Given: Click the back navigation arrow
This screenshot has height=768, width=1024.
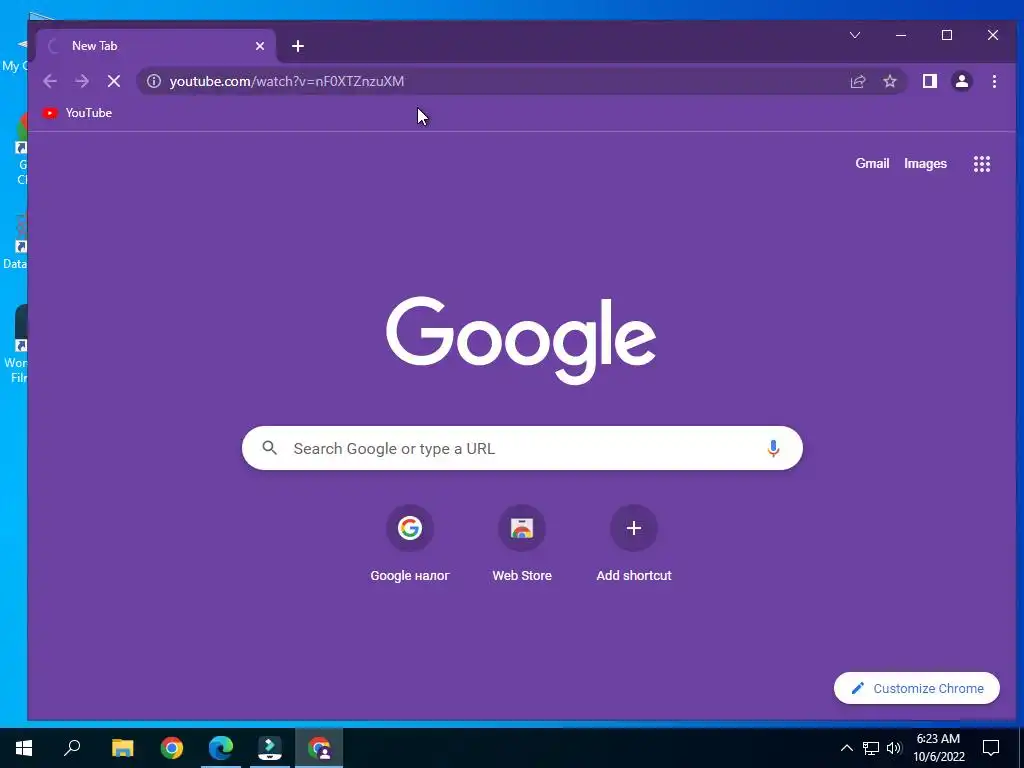Looking at the screenshot, I should (x=50, y=81).
